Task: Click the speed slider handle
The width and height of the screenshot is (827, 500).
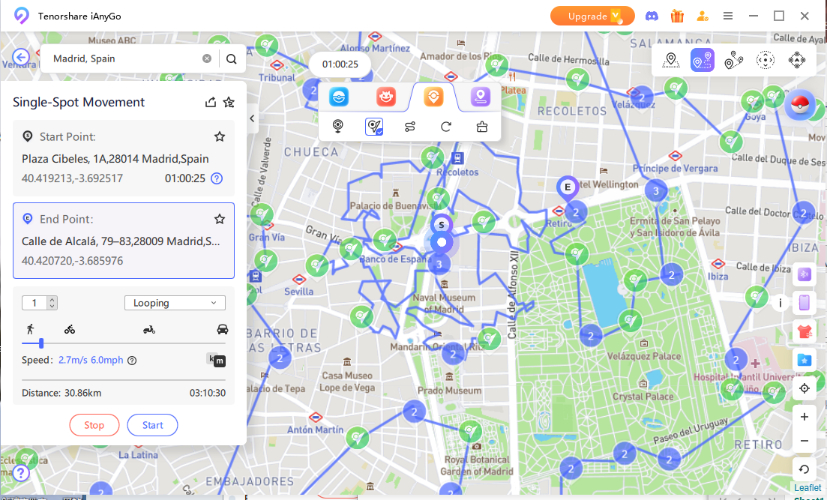Action: tap(41, 344)
